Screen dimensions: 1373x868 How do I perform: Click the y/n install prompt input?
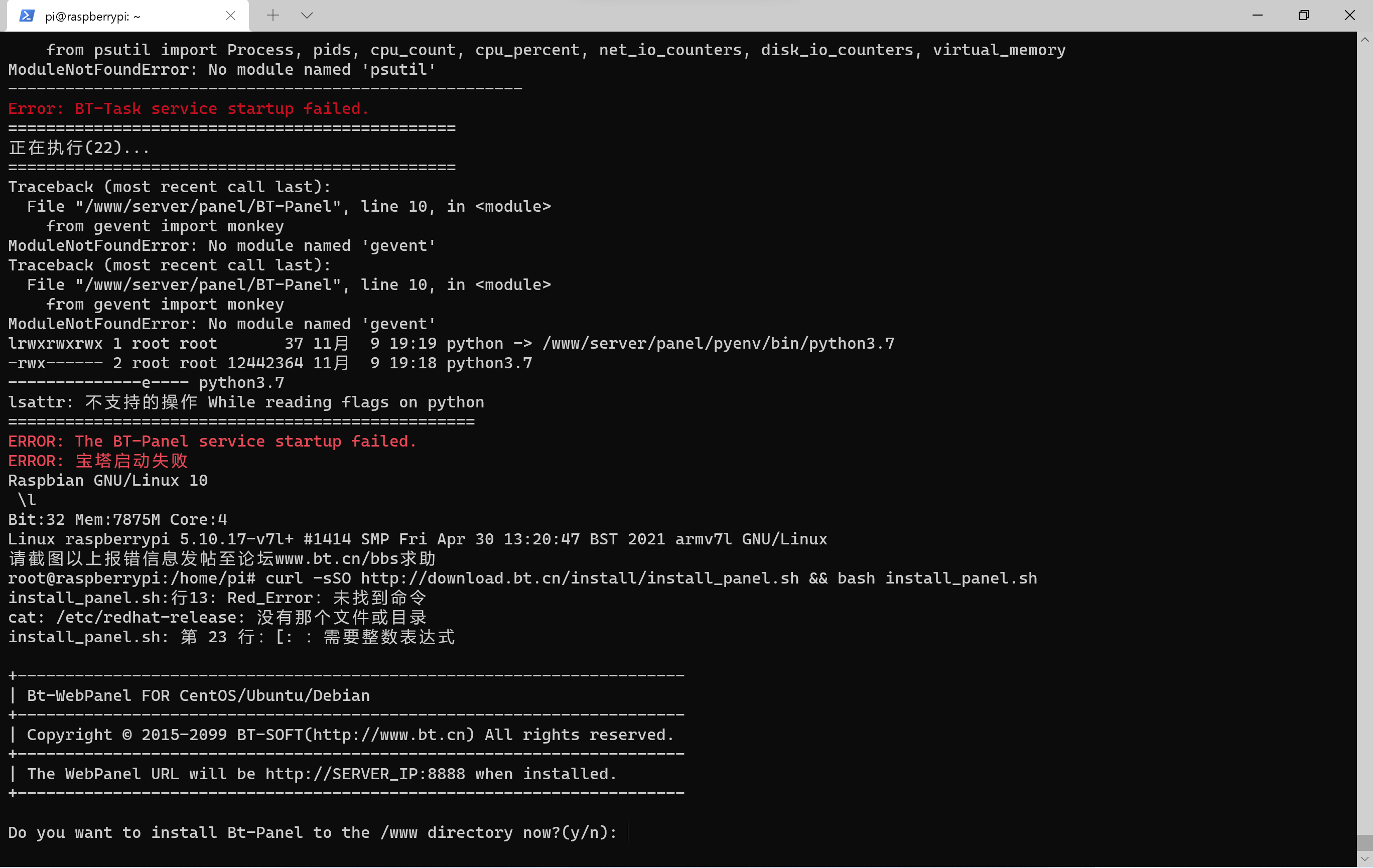click(628, 832)
